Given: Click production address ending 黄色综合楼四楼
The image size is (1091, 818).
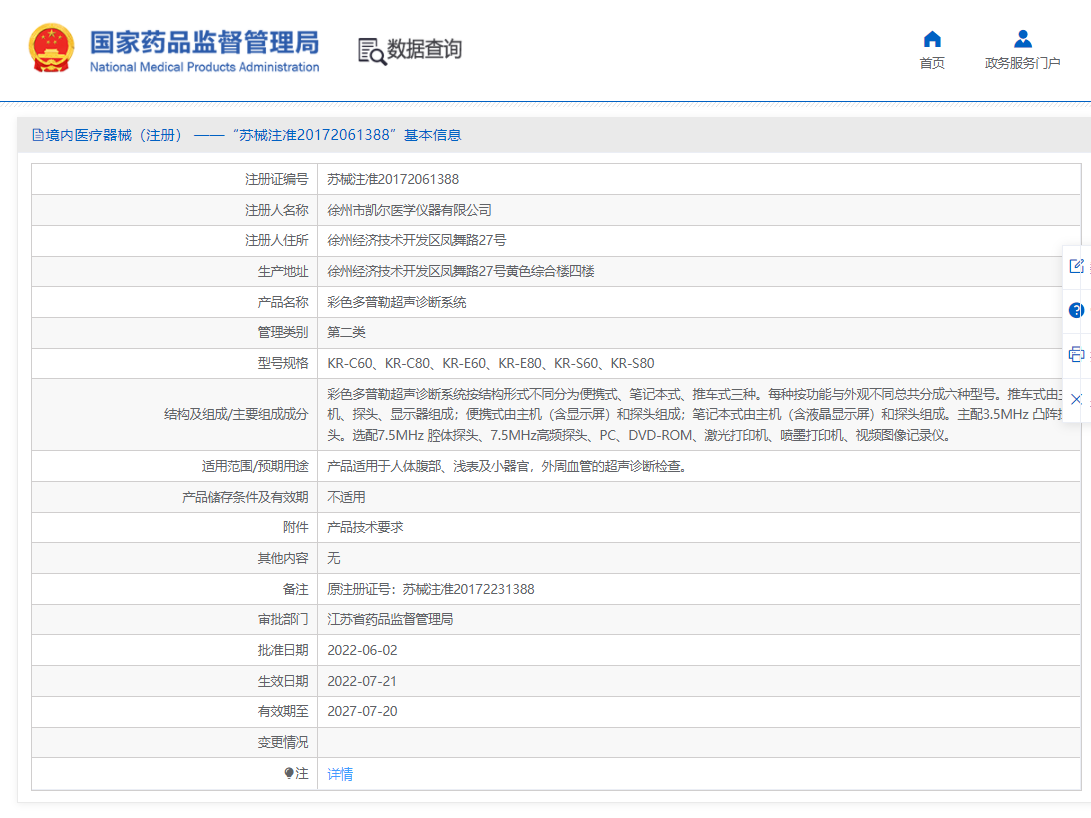Looking at the screenshot, I should [461, 271].
